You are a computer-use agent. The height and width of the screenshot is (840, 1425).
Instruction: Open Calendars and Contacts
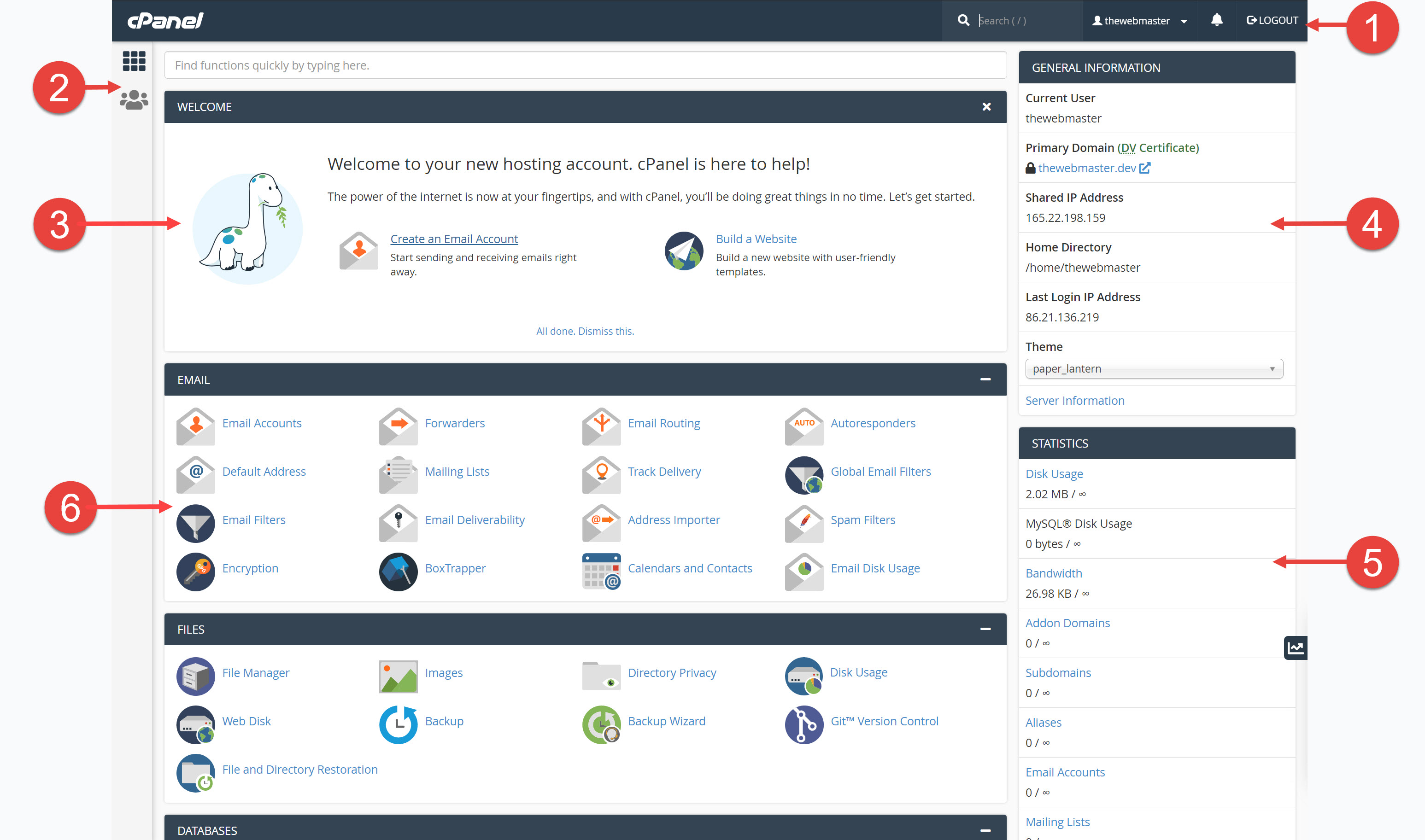[690, 568]
